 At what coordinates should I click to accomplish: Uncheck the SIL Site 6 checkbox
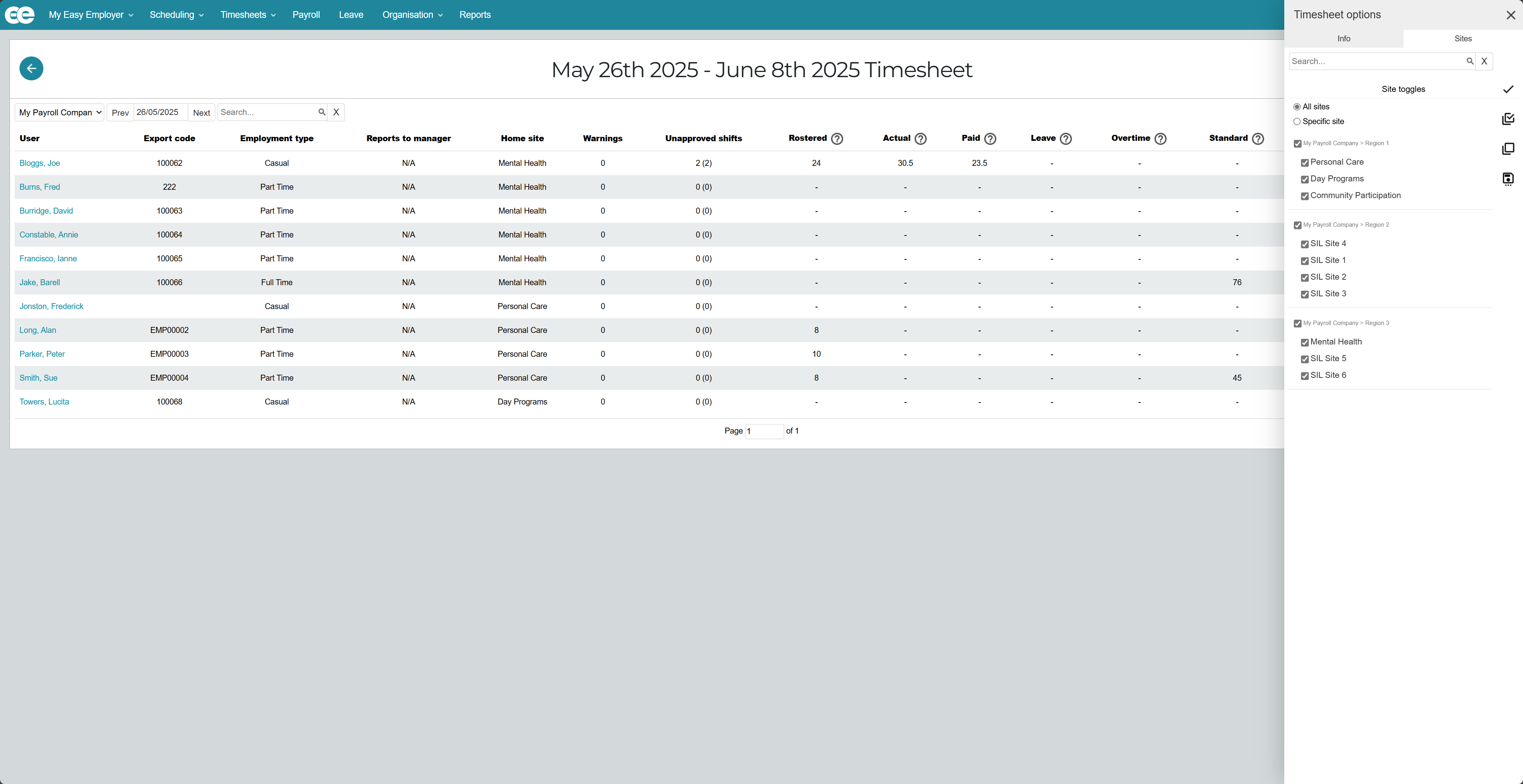tap(1305, 375)
